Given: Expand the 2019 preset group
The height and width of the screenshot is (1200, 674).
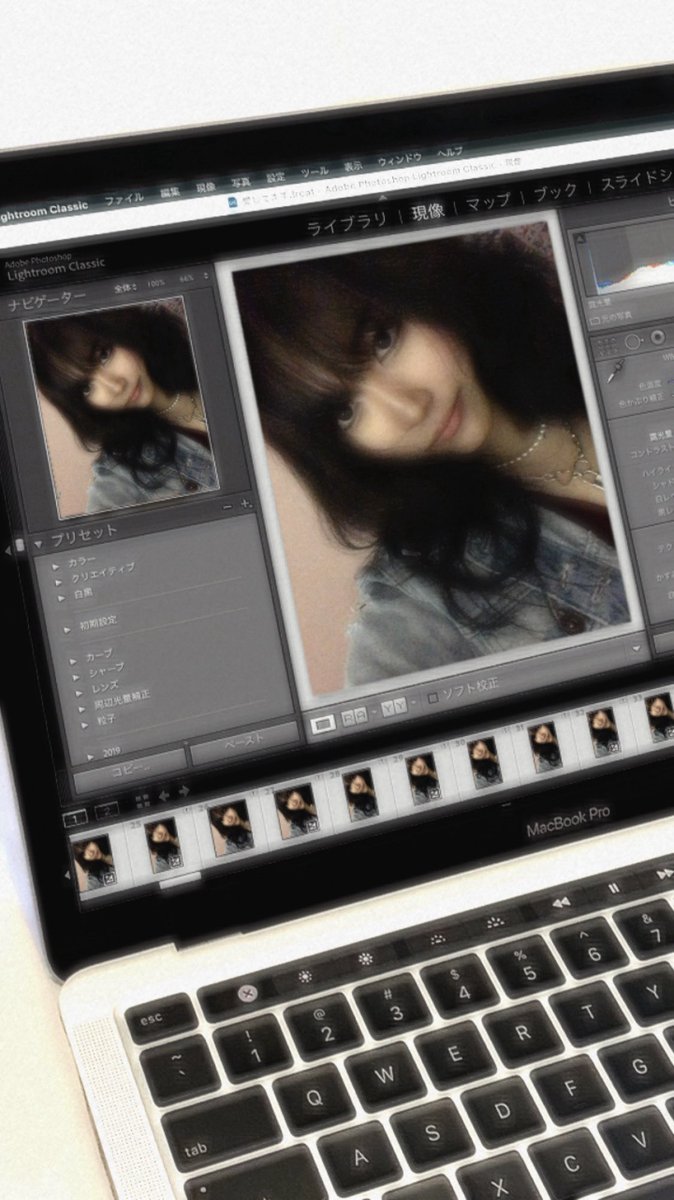Looking at the screenshot, I should [92, 755].
